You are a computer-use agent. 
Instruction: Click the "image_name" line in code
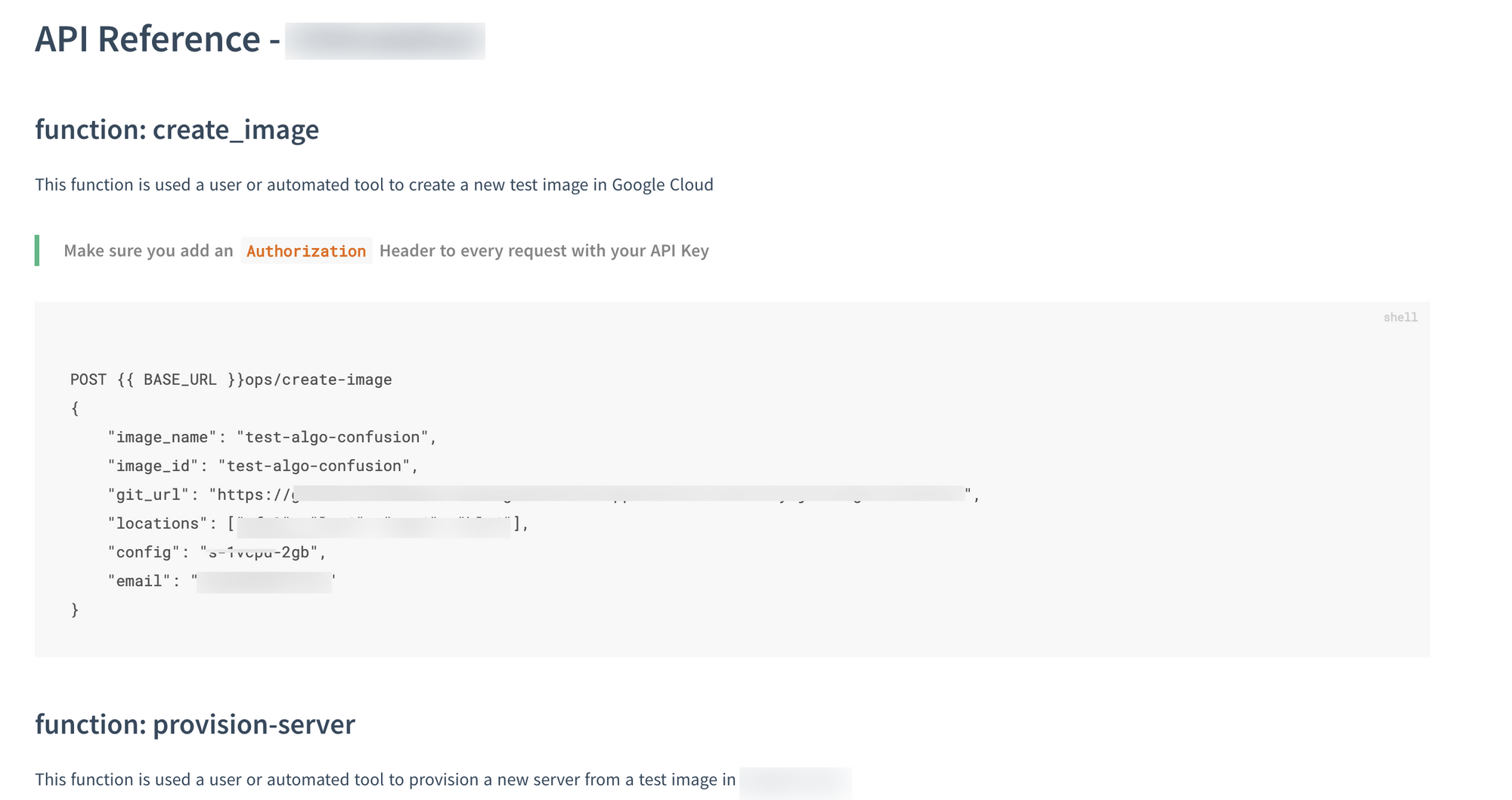[272, 437]
